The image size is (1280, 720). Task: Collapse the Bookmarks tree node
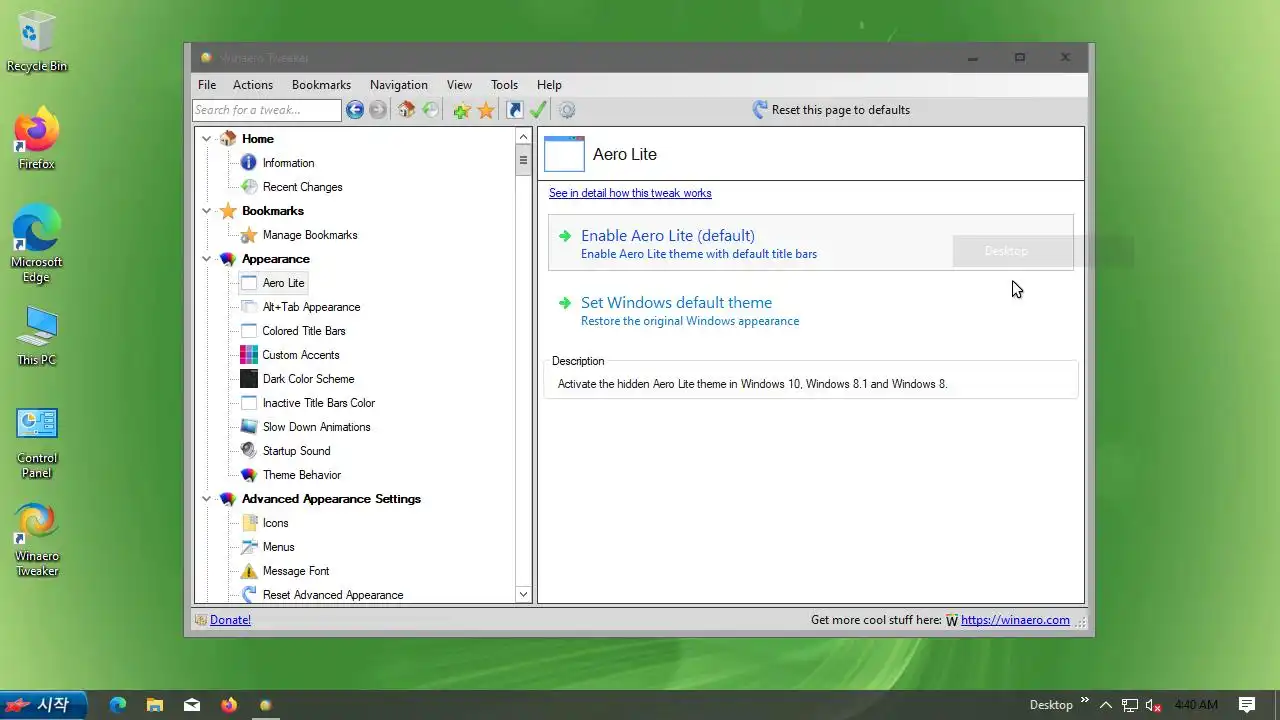(207, 211)
